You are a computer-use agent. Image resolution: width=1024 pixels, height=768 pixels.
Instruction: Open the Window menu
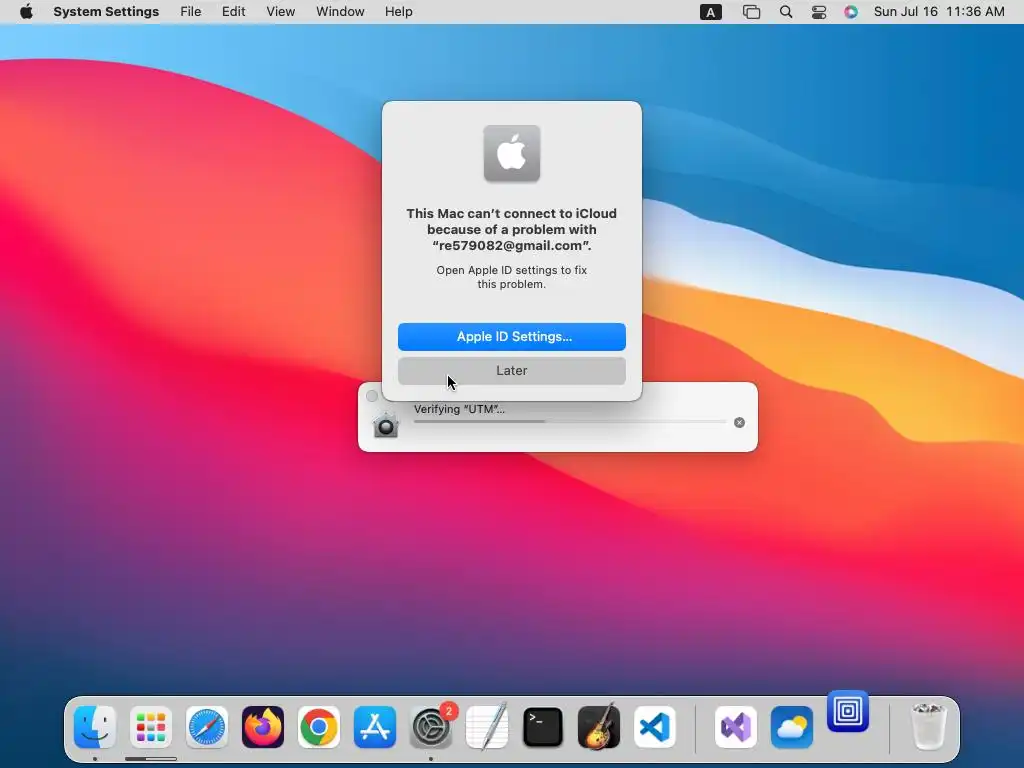click(x=340, y=12)
